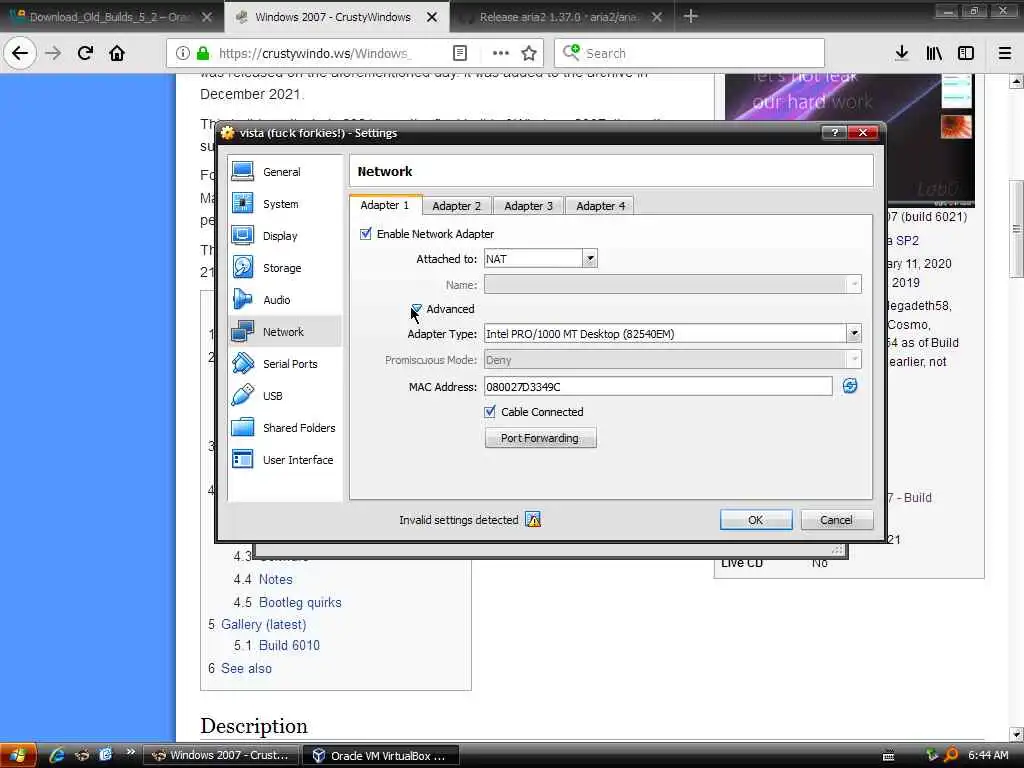Switch to Windows 2007 Firefox taskbar item
Viewport: 1024px width, 768px height.
click(220, 756)
